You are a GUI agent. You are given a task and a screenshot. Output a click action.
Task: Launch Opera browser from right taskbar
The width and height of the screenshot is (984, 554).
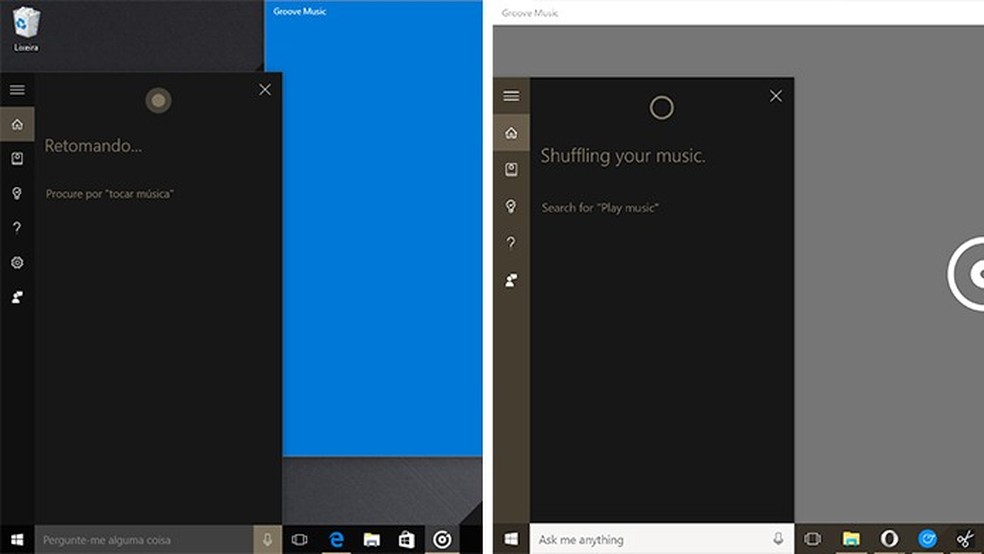click(889, 538)
